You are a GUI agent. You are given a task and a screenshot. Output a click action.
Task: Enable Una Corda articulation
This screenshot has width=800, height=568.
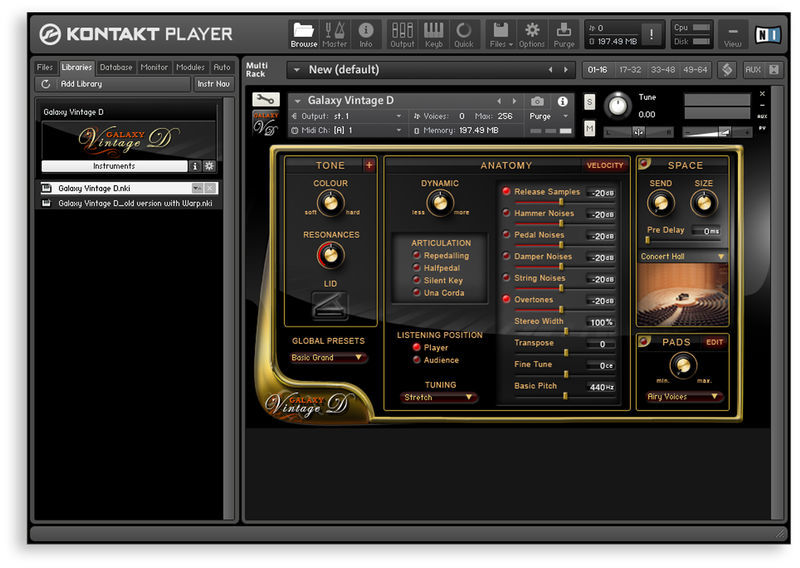coord(416,292)
